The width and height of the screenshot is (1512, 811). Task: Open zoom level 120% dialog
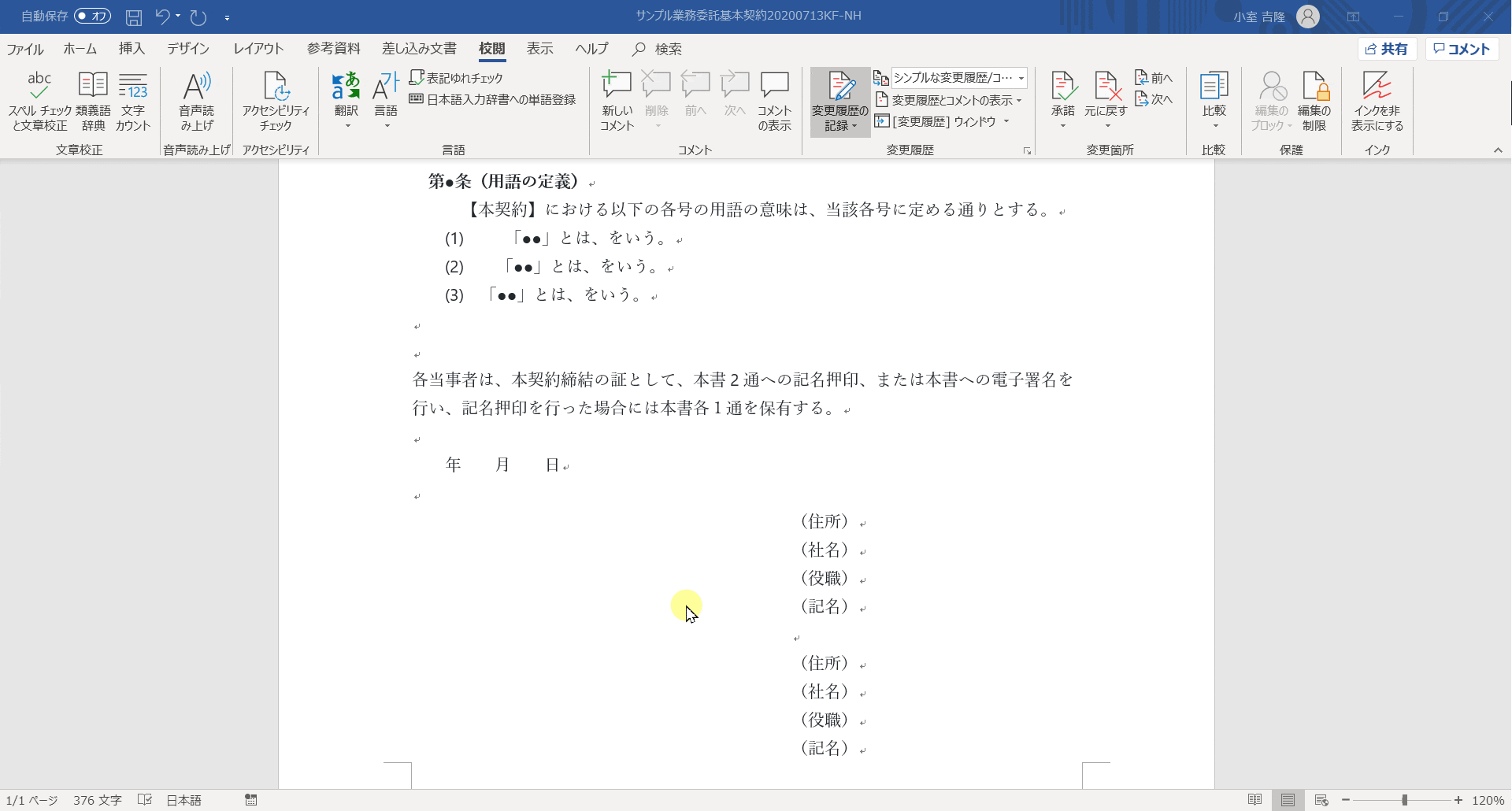coord(1488,800)
